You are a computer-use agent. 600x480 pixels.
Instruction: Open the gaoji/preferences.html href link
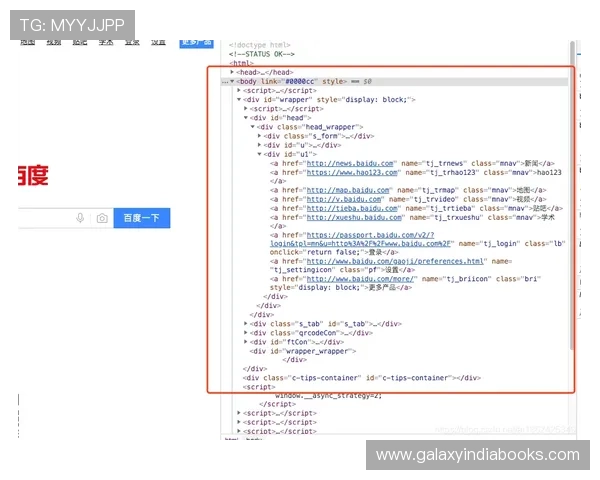395,261
